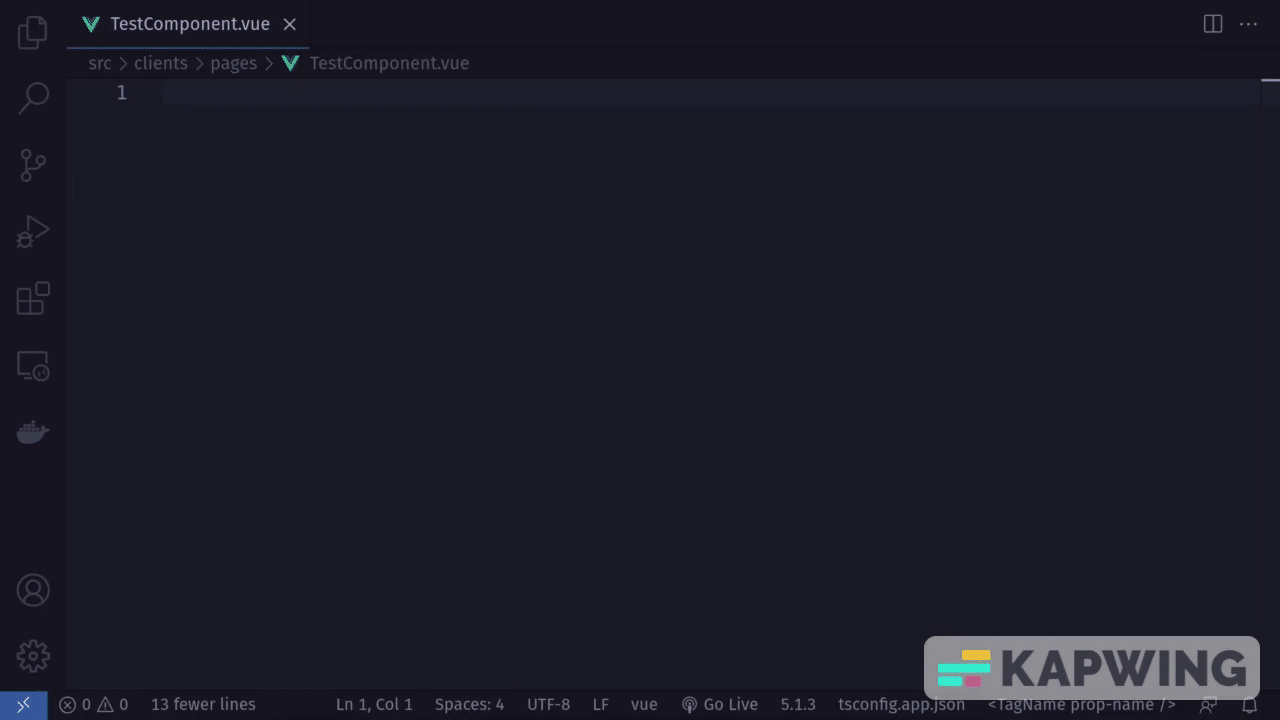Start the Go Live server
The width and height of the screenshot is (1280, 720).
coord(720,704)
